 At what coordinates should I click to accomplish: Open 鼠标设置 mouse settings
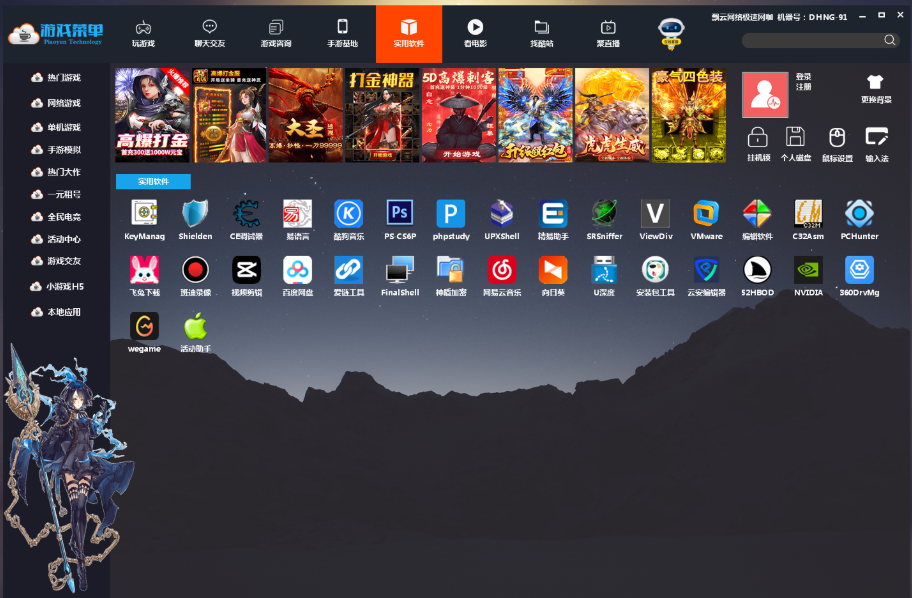(837, 144)
